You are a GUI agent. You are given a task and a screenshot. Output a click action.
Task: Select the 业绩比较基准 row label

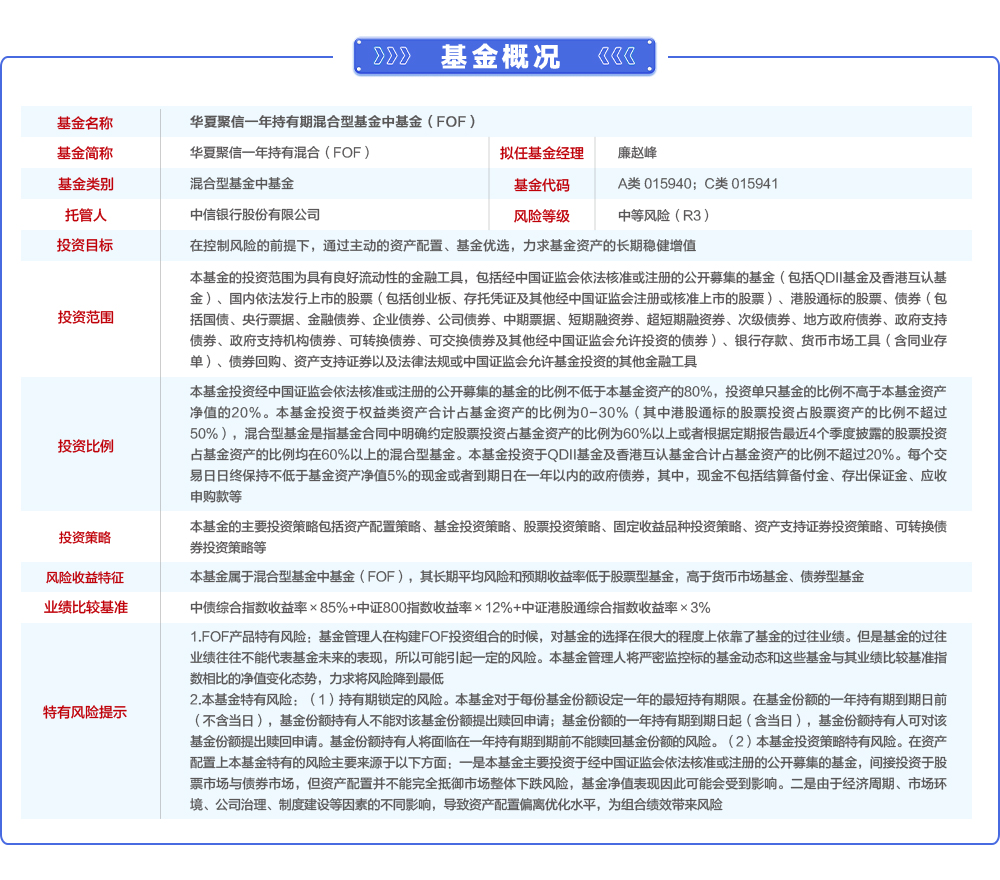click(85, 607)
